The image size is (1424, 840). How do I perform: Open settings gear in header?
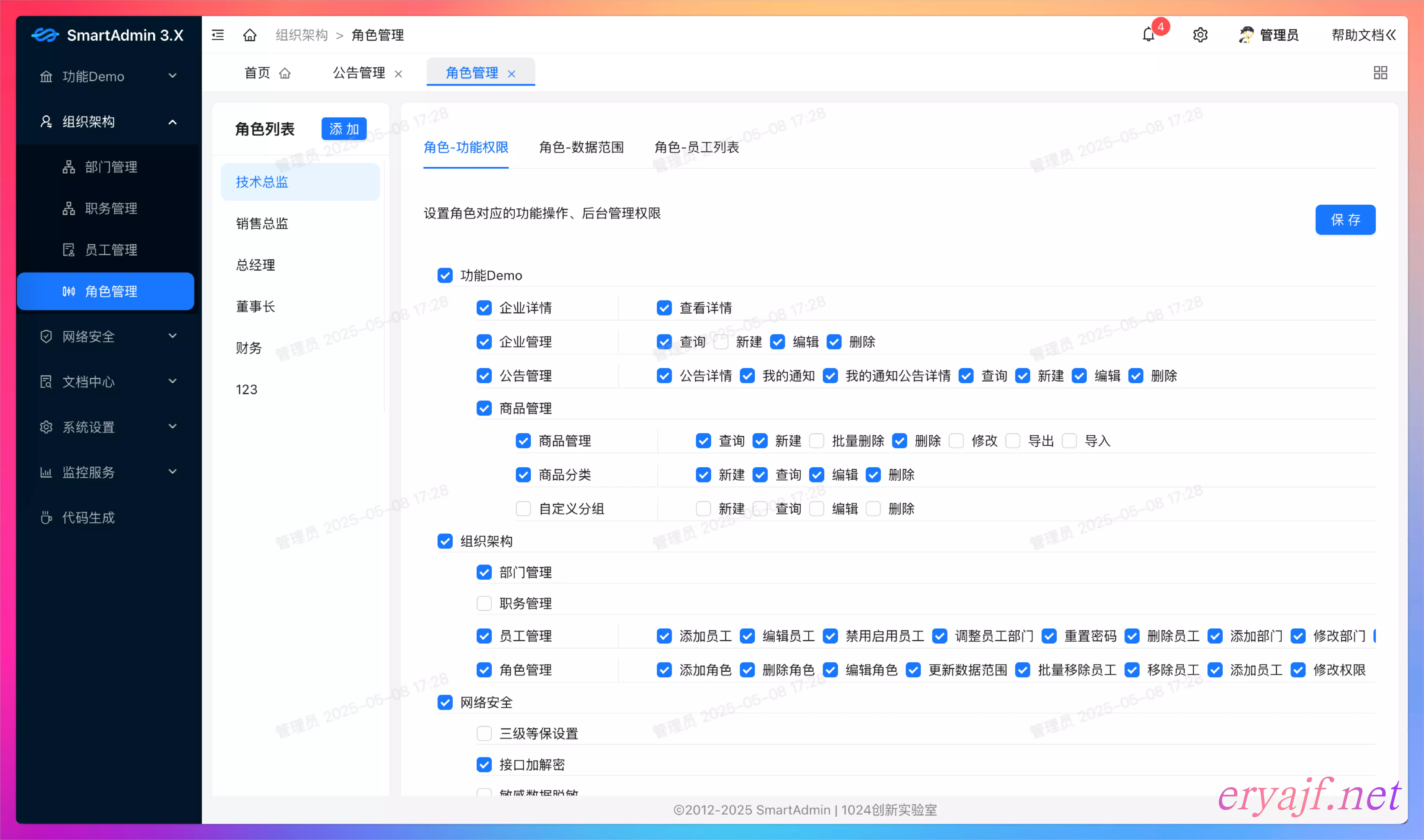[x=1200, y=35]
